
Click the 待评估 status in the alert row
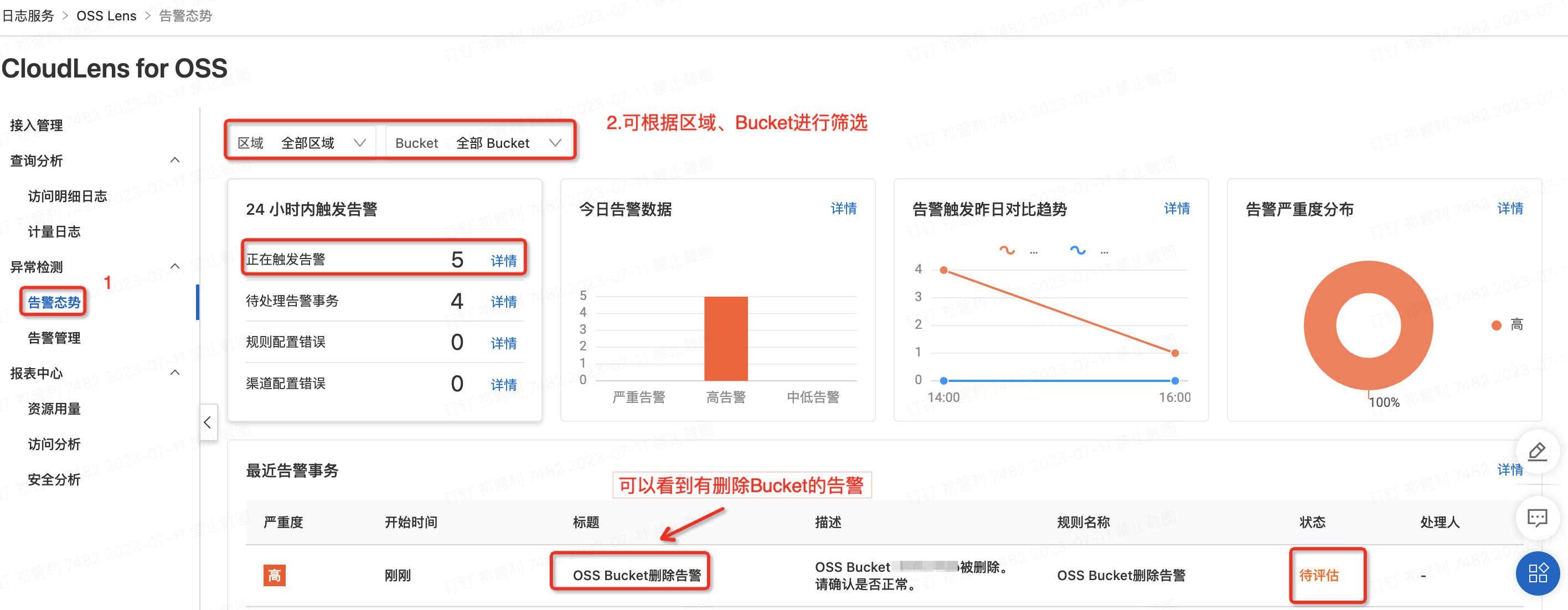click(x=1318, y=575)
